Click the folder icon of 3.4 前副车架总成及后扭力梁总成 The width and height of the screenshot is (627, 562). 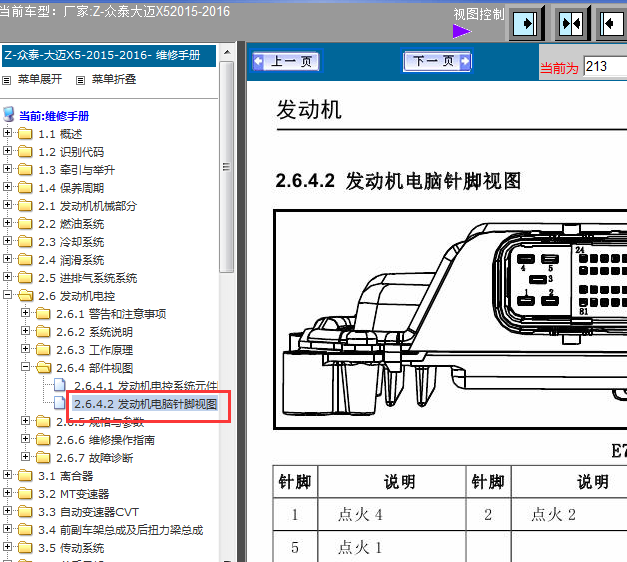25,530
